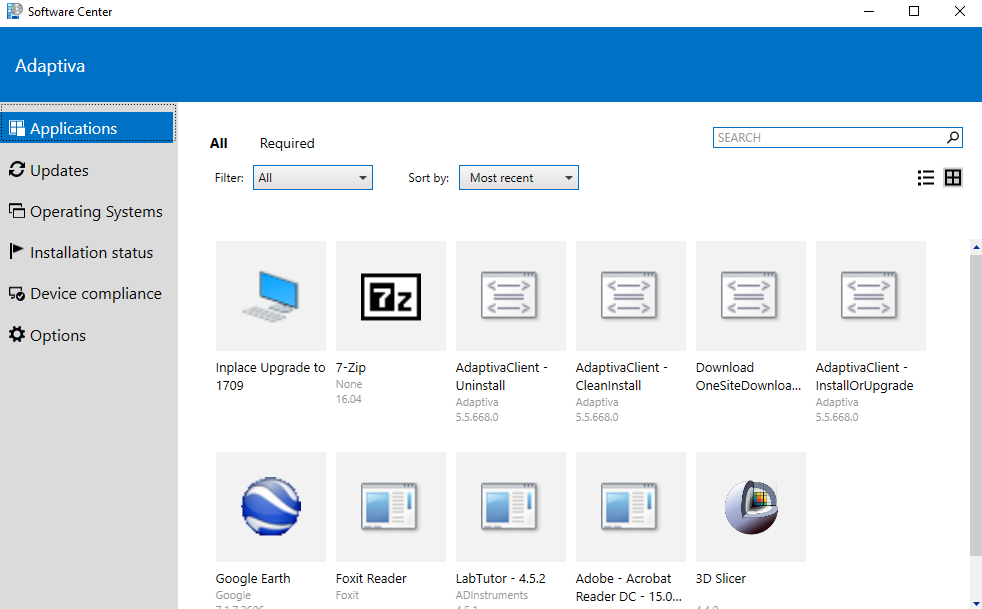Switch to tile view
The width and height of the screenshot is (982, 609).
(x=952, y=177)
